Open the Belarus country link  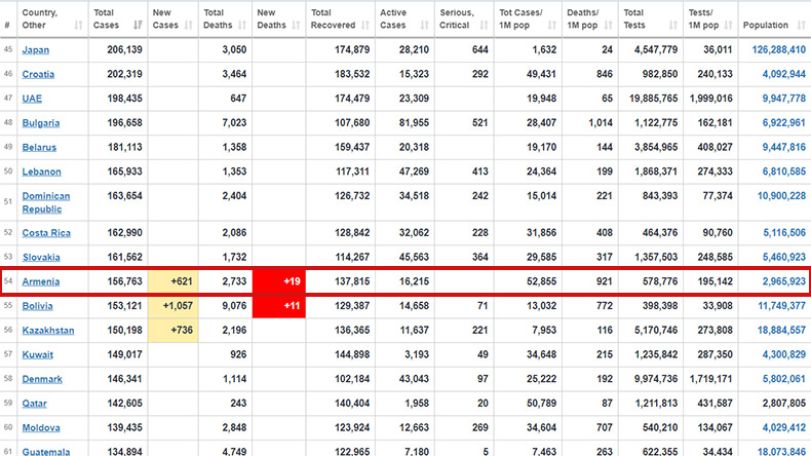click(39, 147)
